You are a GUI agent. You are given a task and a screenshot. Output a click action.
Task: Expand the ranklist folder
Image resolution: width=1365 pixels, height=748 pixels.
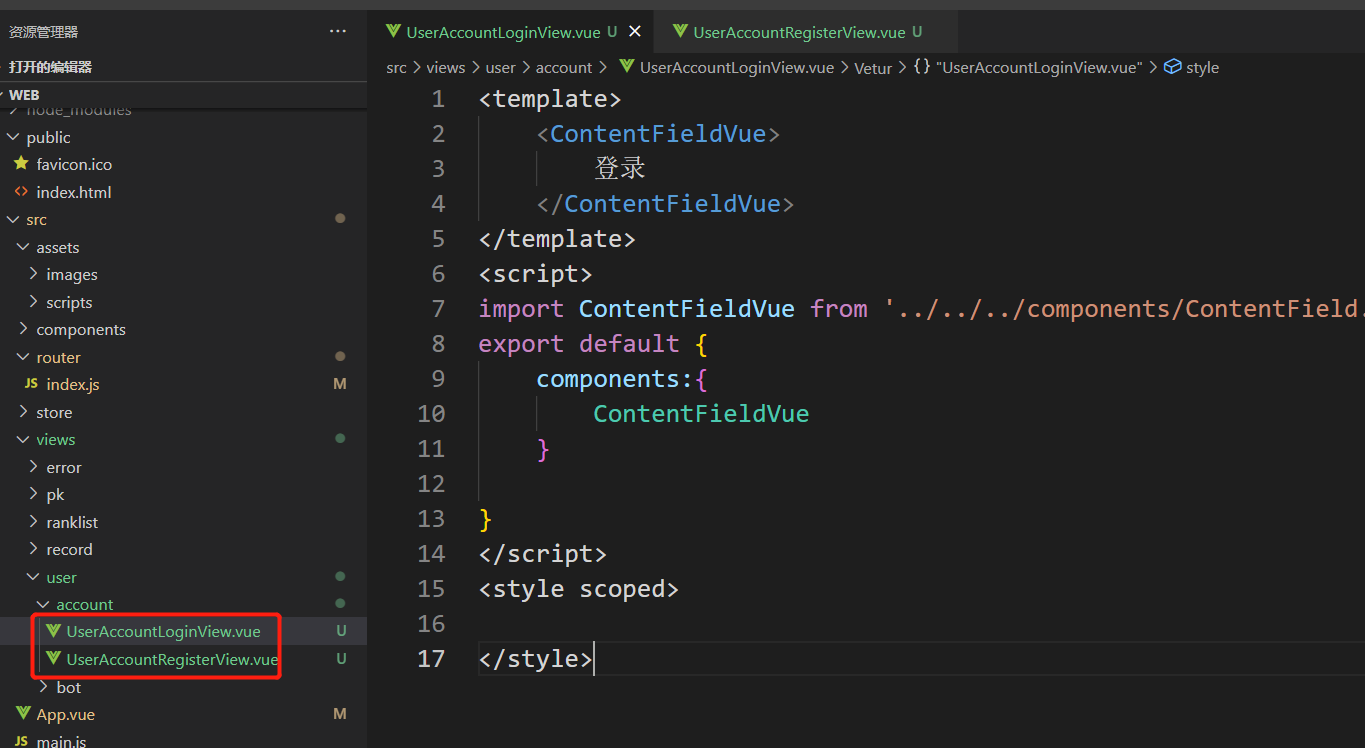[x=33, y=522]
